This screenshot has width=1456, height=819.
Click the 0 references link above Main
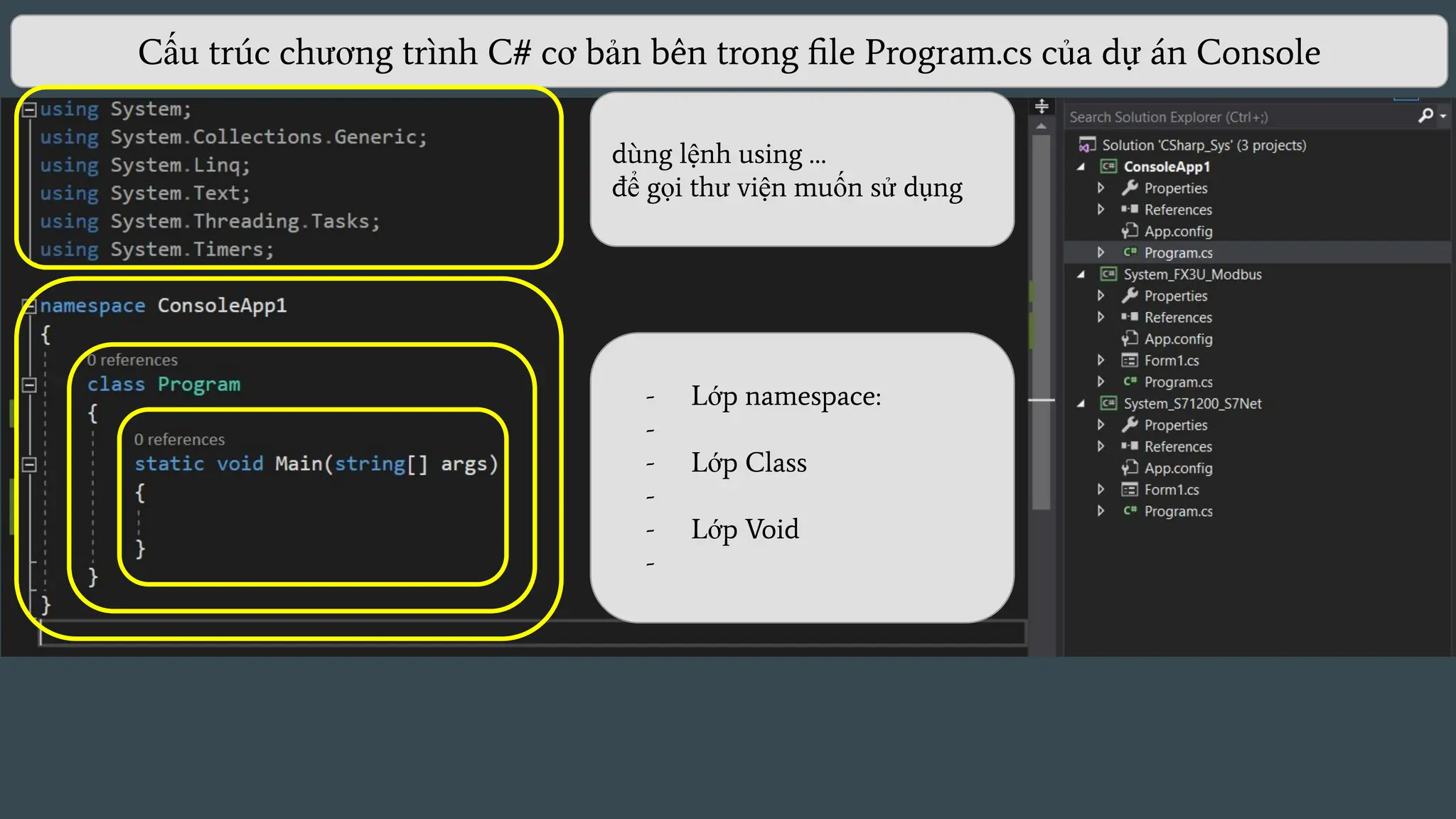(x=179, y=439)
